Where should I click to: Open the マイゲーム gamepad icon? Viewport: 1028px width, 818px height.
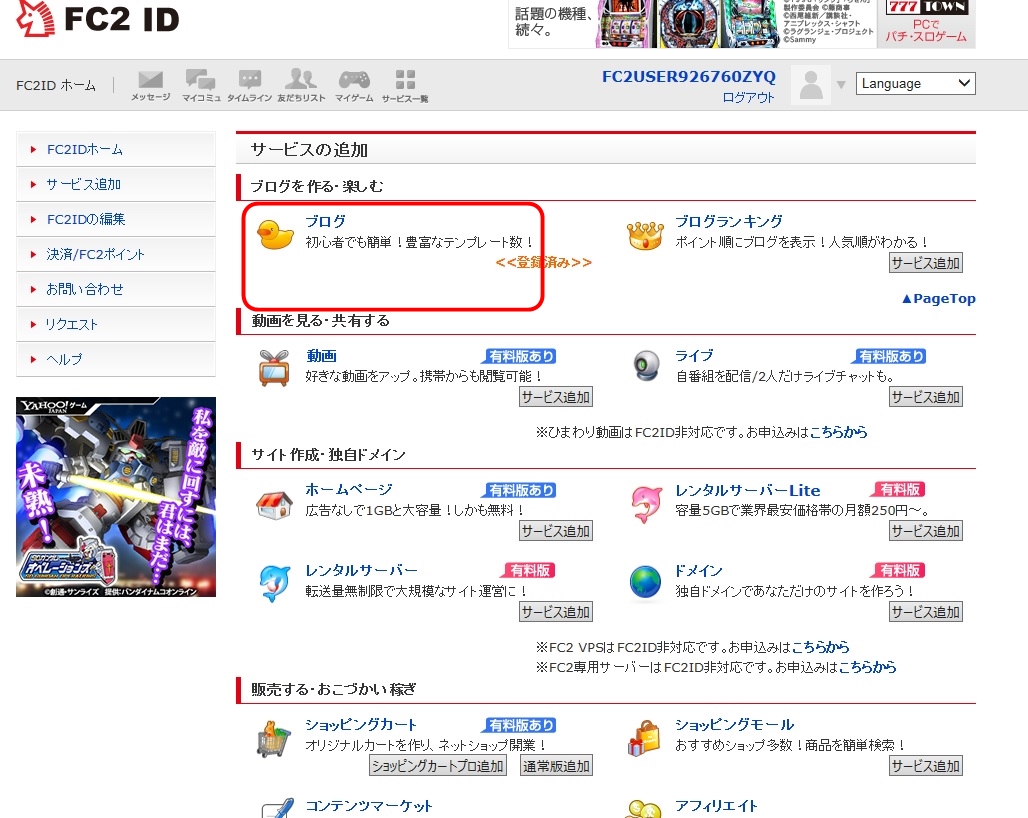354,85
